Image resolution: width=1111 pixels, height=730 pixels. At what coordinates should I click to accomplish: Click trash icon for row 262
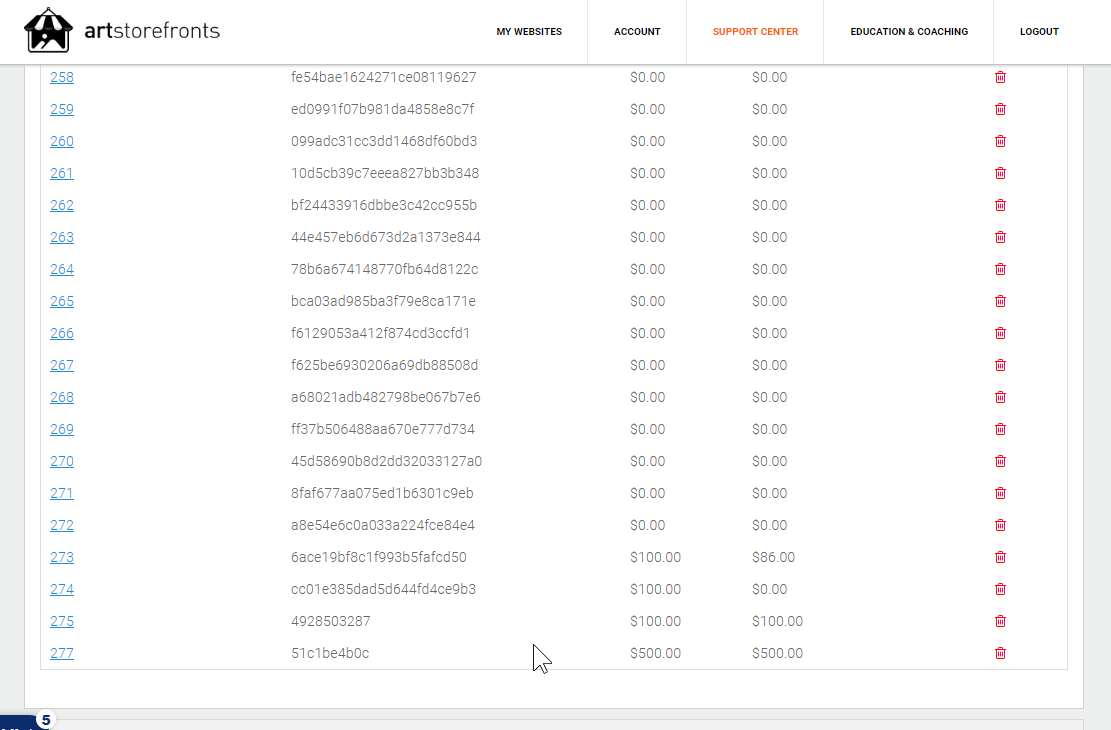tap(1000, 205)
